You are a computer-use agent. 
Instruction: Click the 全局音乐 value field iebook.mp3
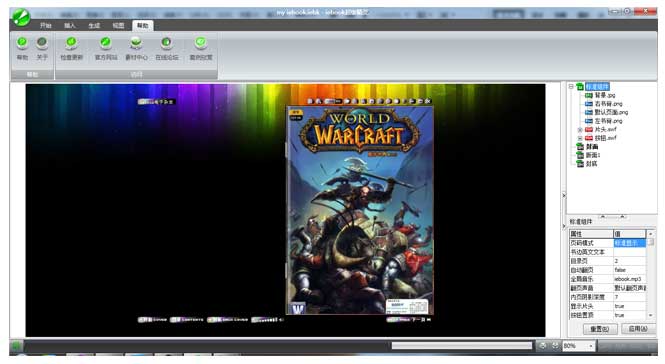[x=630, y=279]
